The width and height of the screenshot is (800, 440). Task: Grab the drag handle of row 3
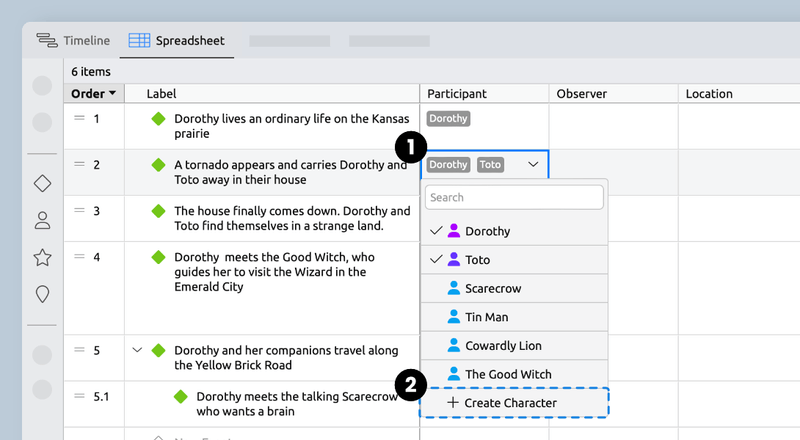point(79,210)
